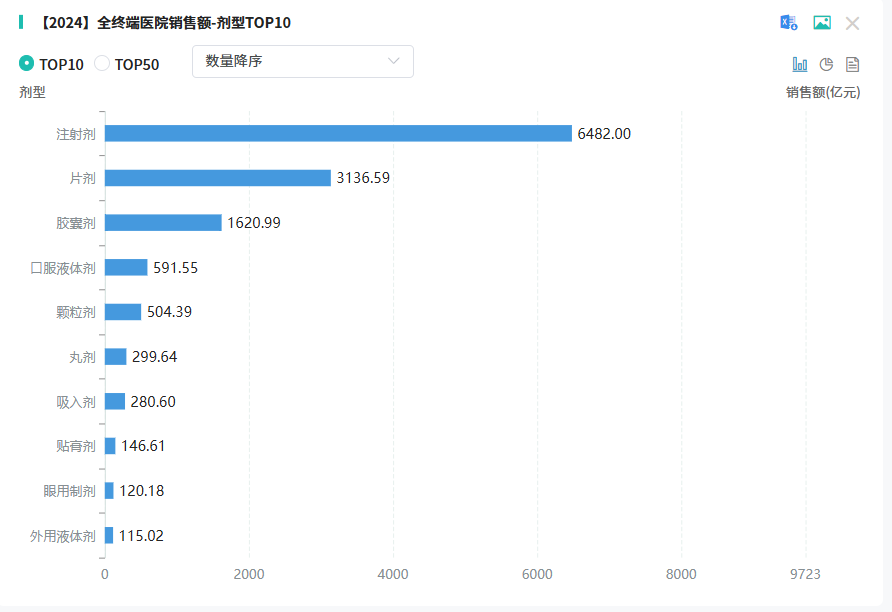Save the chart as an image
The height and width of the screenshot is (612, 892).
tap(822, 23)
